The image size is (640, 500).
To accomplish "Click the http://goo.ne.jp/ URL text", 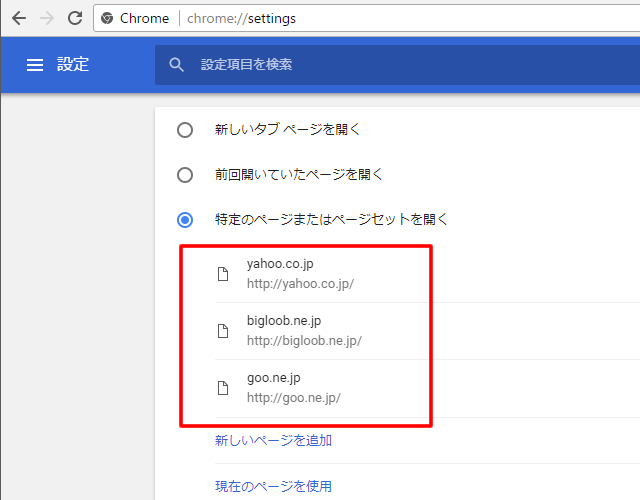I will click(293, 398).
